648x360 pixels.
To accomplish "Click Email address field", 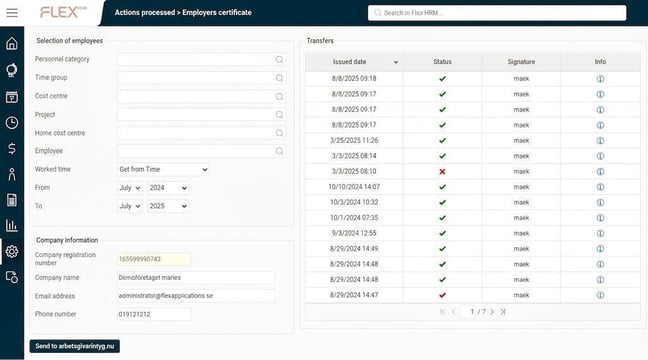I will coord(196,296).
